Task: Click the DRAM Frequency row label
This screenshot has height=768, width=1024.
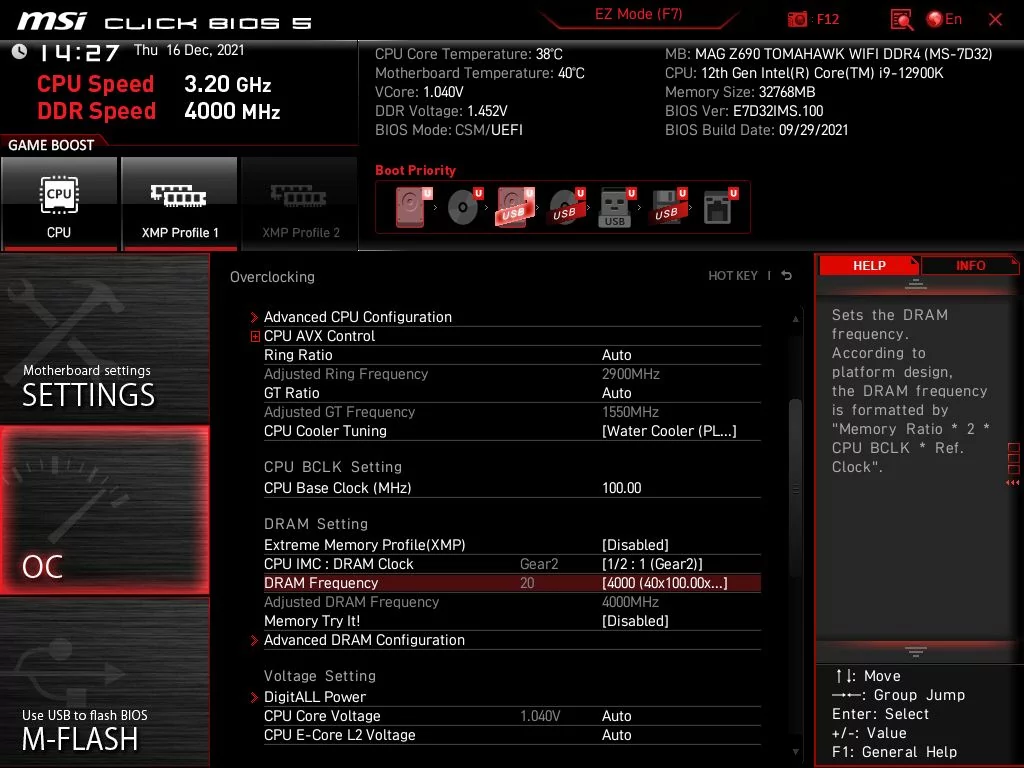Action: [x=321, y=583]
